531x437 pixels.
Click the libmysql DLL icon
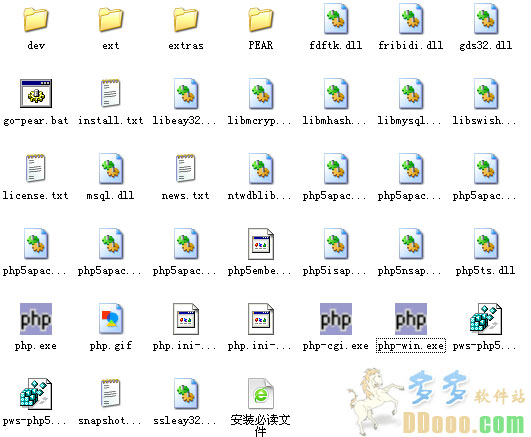coord(411,94)
